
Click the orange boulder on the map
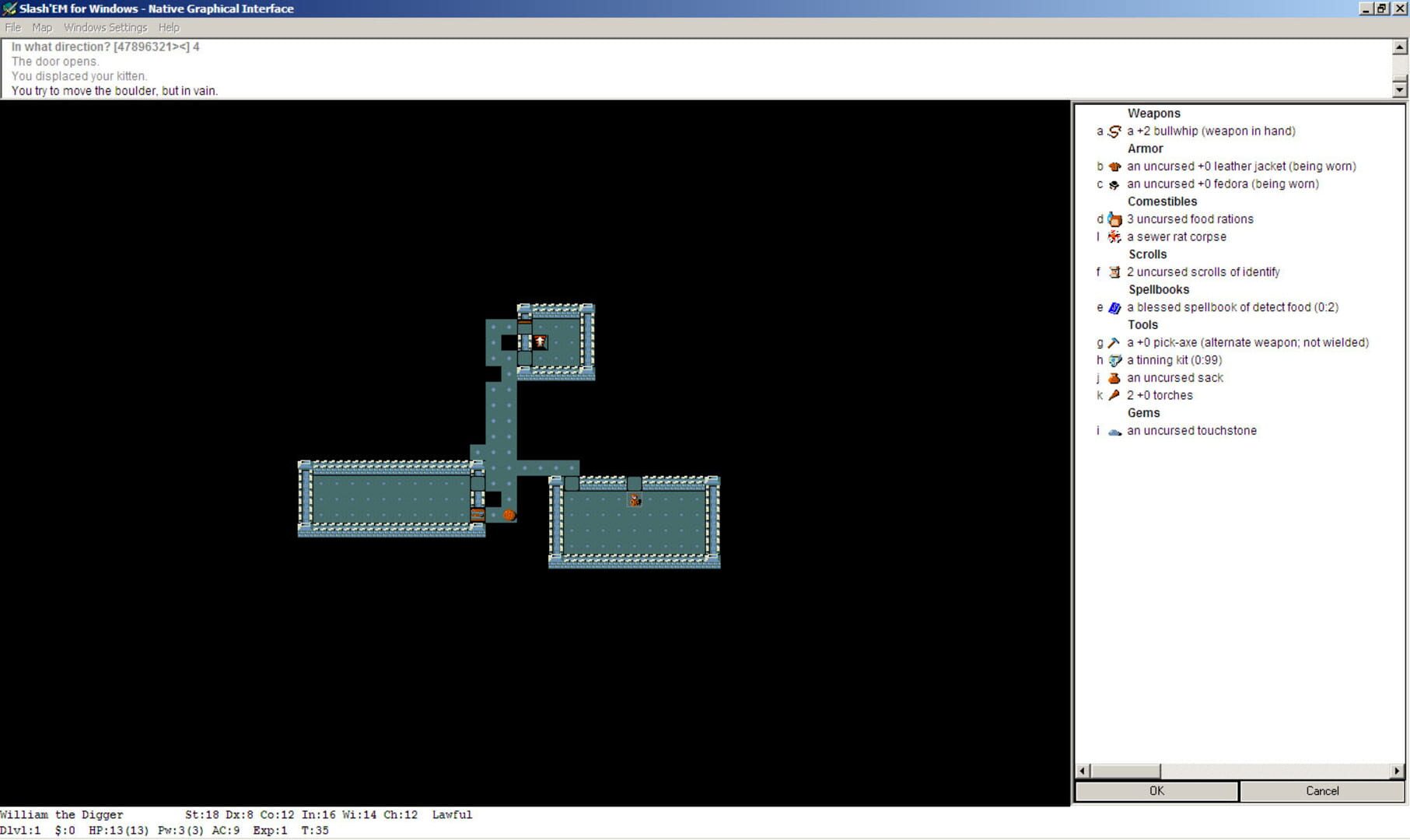point(509,515)
